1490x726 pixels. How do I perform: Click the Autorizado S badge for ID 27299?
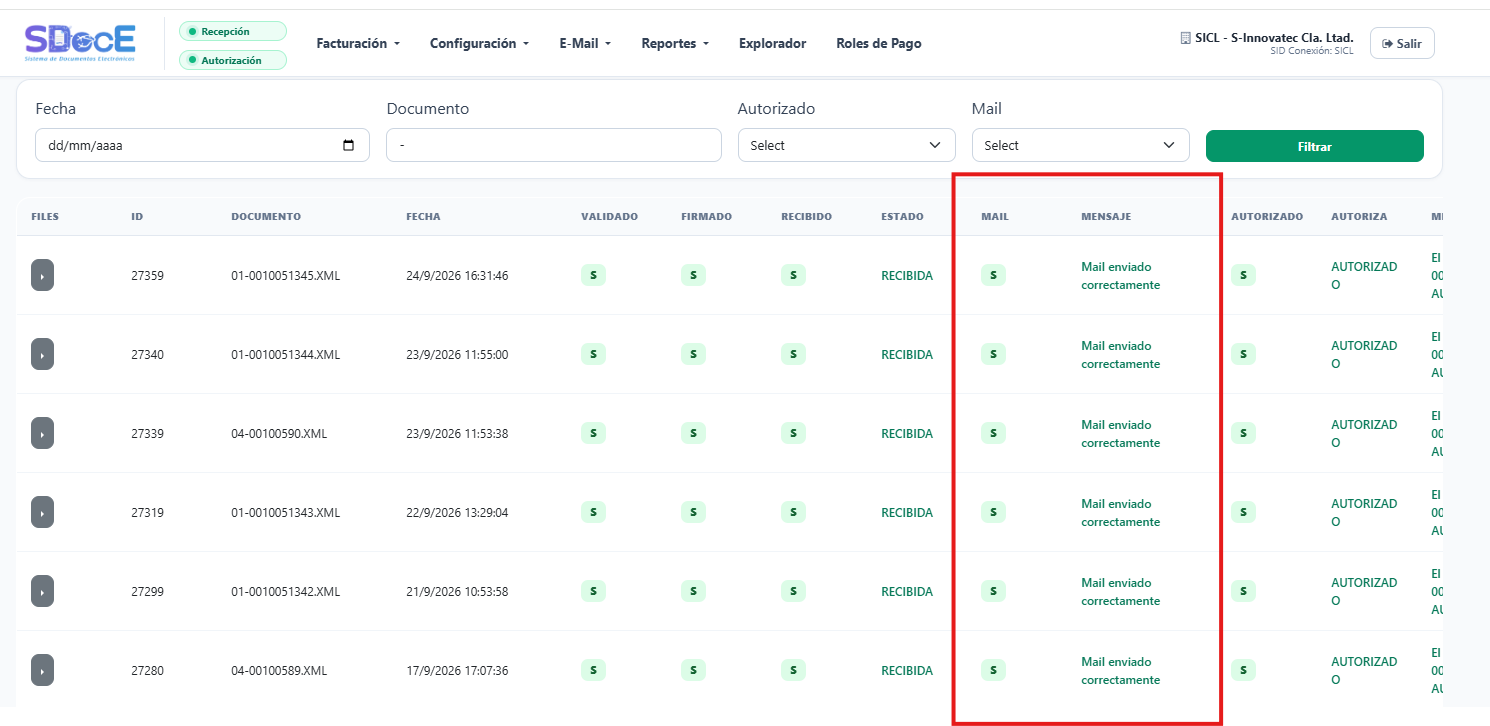click(x=1243, y=591)
